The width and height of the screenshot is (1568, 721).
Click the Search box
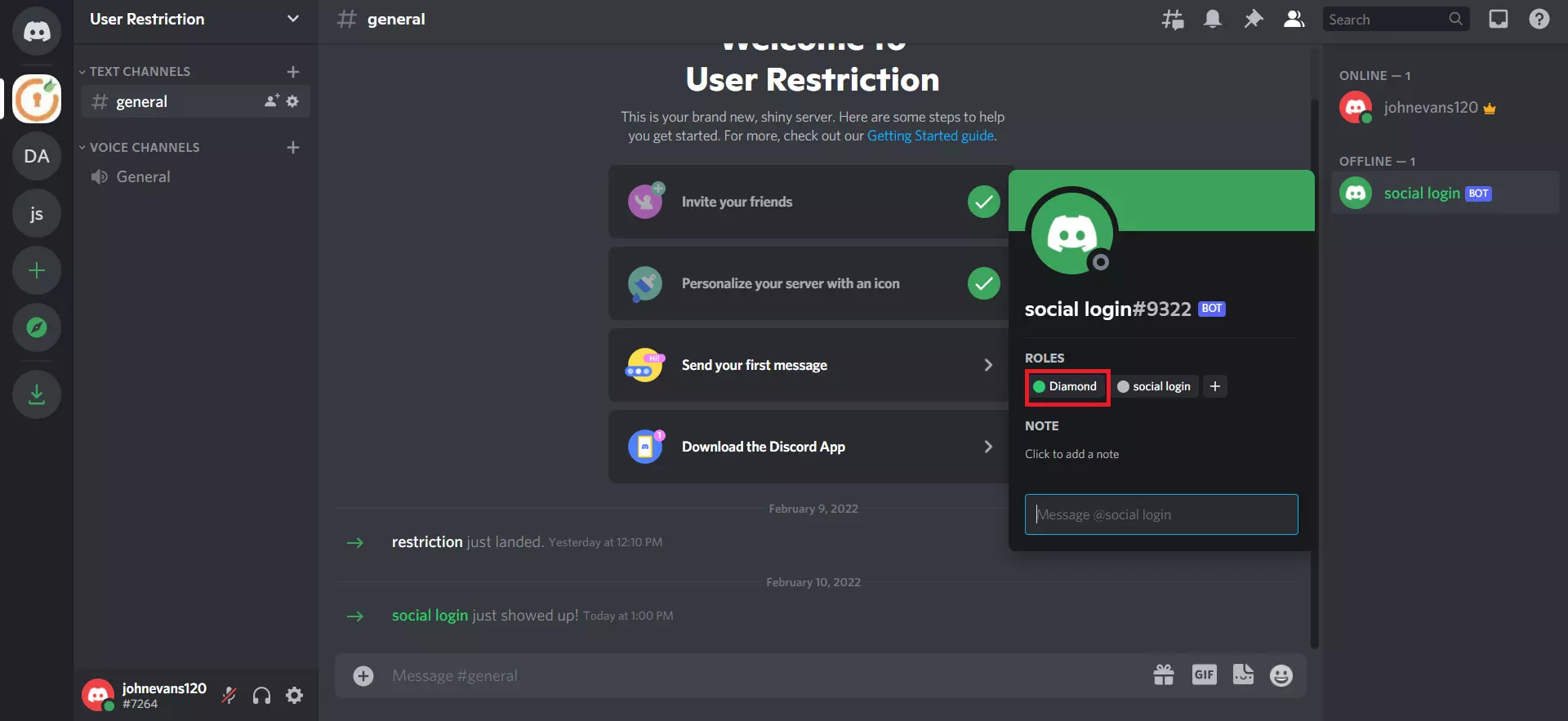click(1396, 19)
